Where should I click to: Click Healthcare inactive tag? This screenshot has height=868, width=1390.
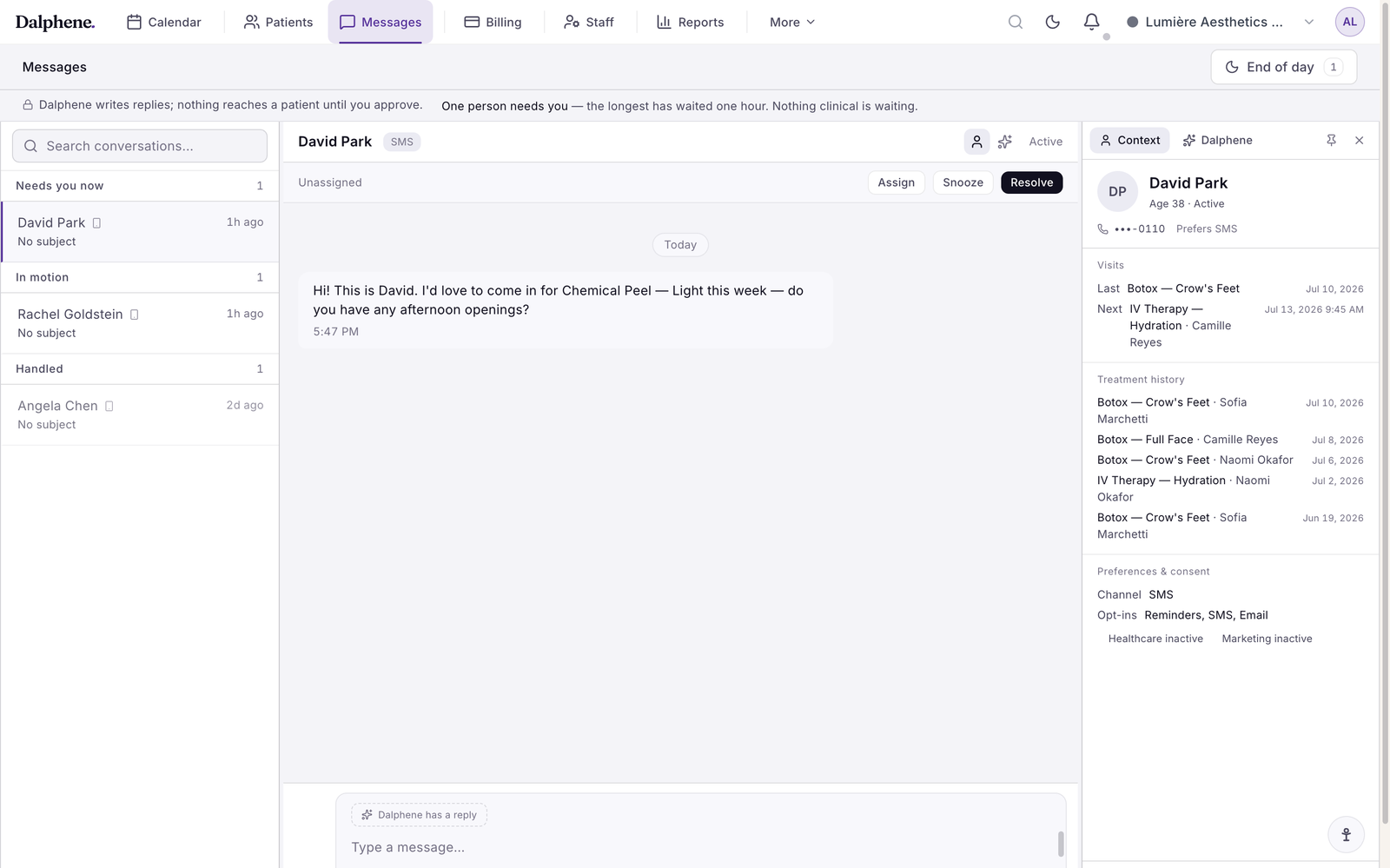[x=1155, y=639]
